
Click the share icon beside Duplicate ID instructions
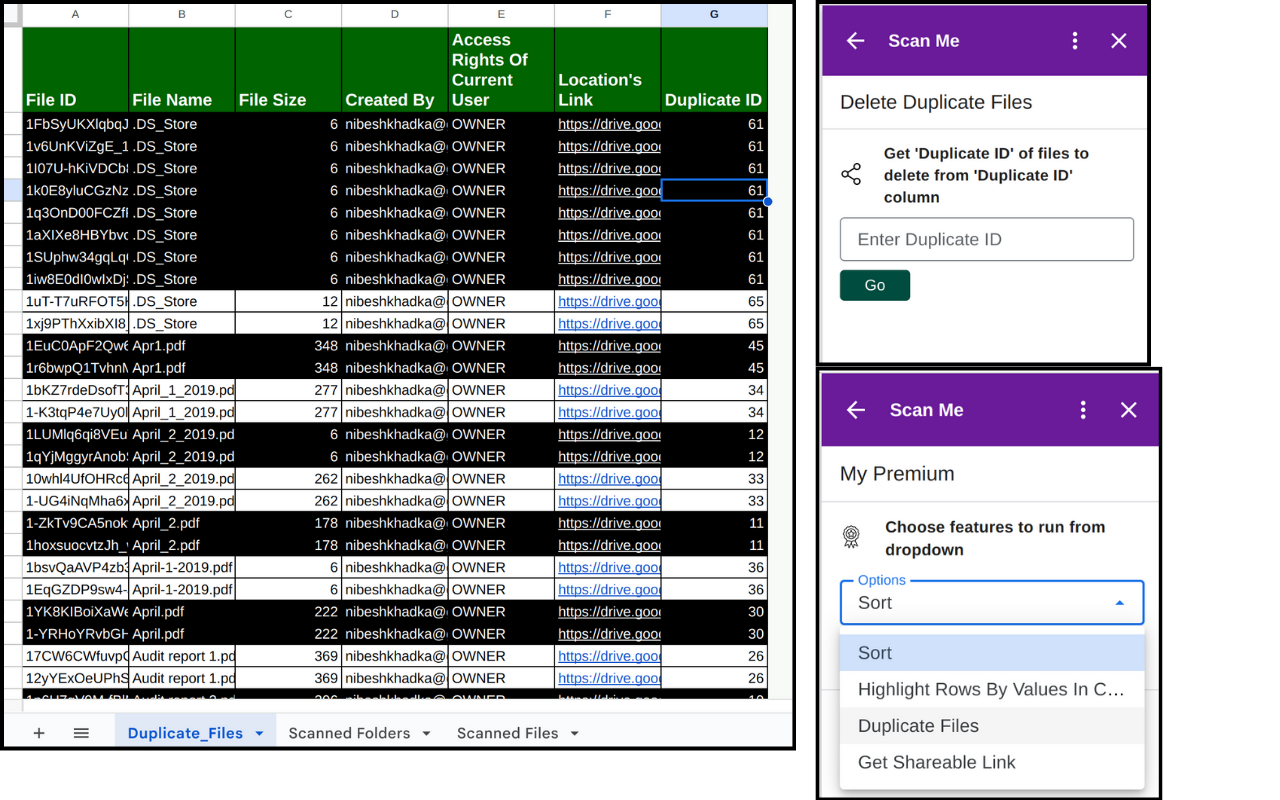(x=851, y=175)
